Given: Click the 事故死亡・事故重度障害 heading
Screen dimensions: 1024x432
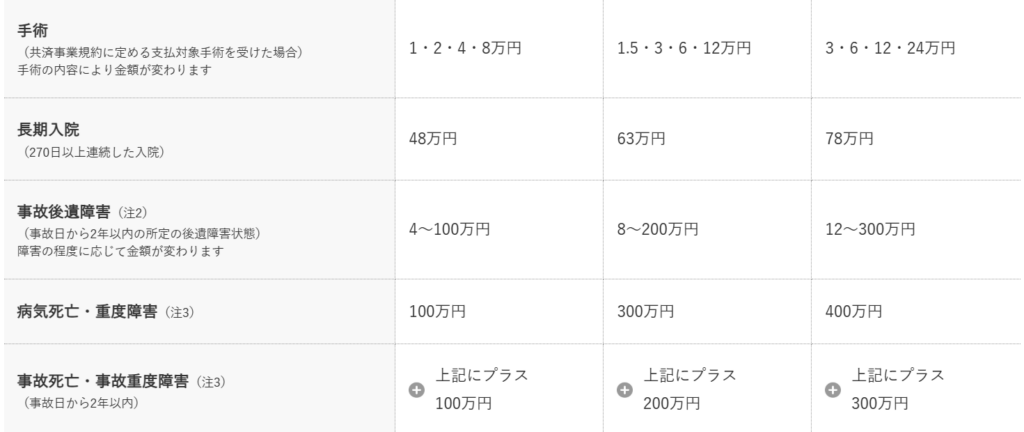Looking at the screenshot, I should (x=103, y=381).
